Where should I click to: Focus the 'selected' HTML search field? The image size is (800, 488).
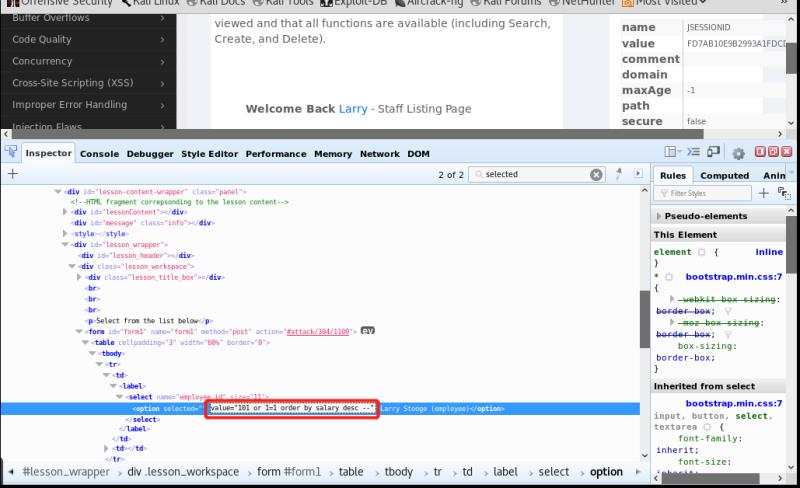click(535, 174)
